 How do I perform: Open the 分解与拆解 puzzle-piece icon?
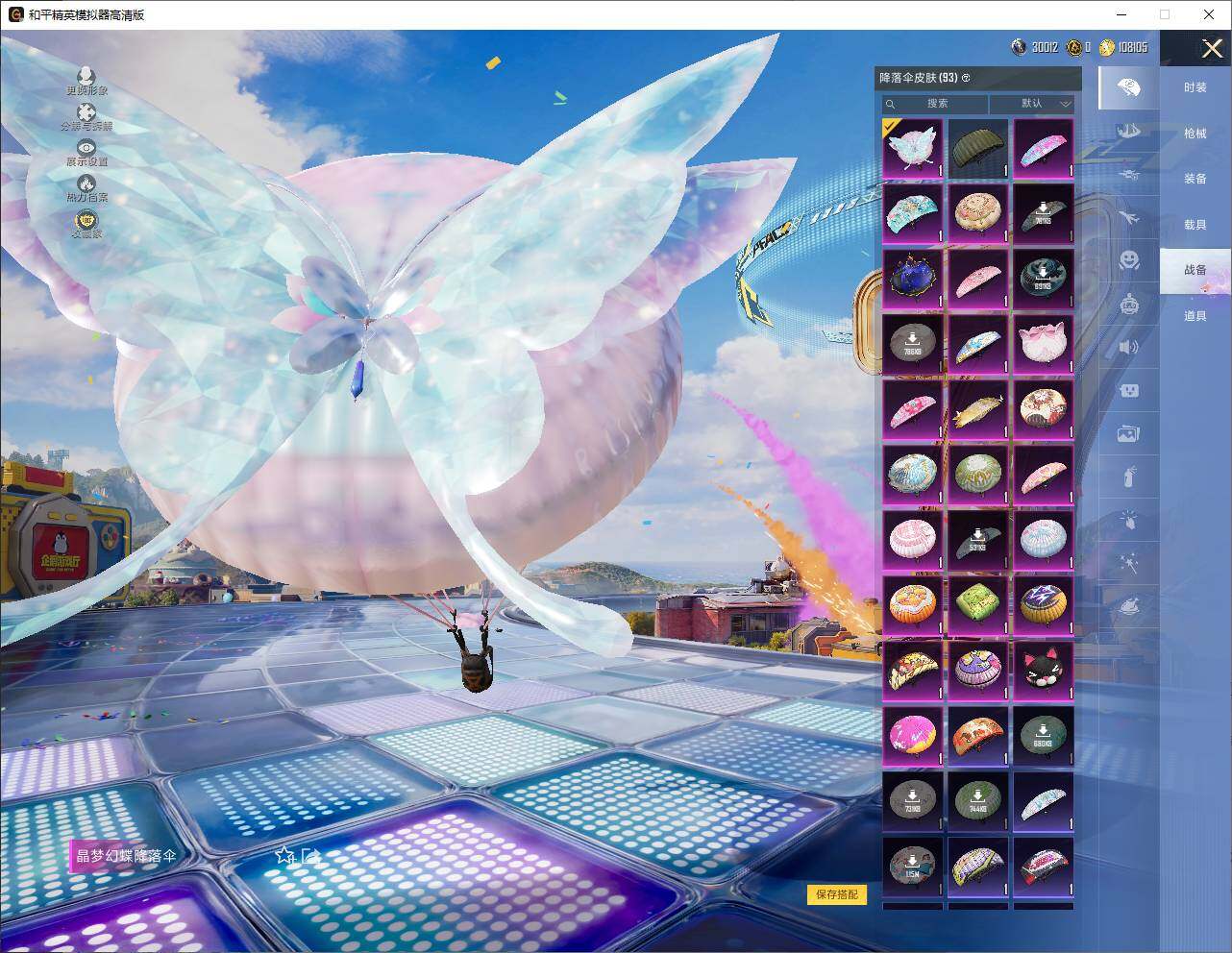86,113
